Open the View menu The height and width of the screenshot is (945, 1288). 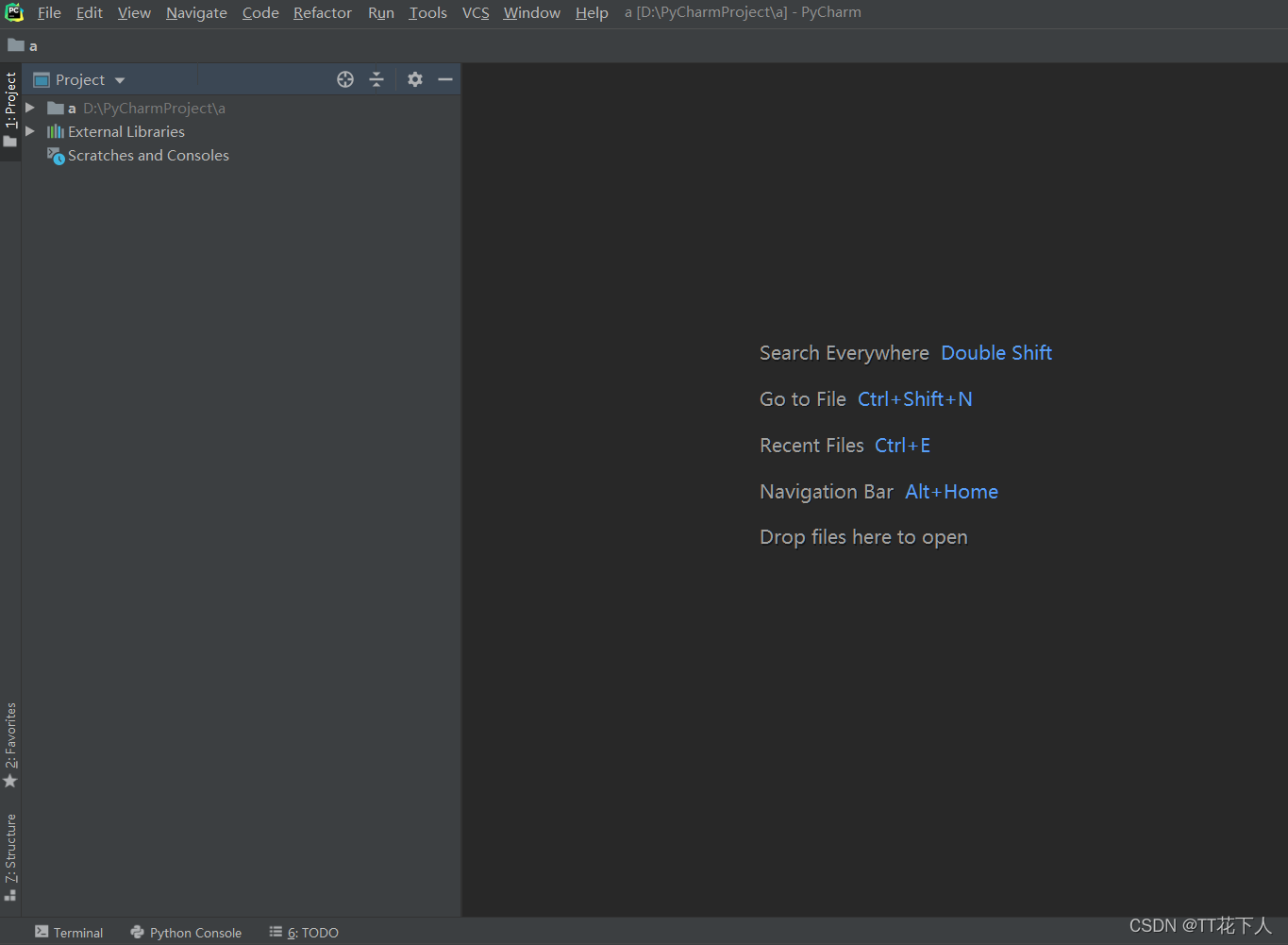pyautogui.click(x=134, y=12)
